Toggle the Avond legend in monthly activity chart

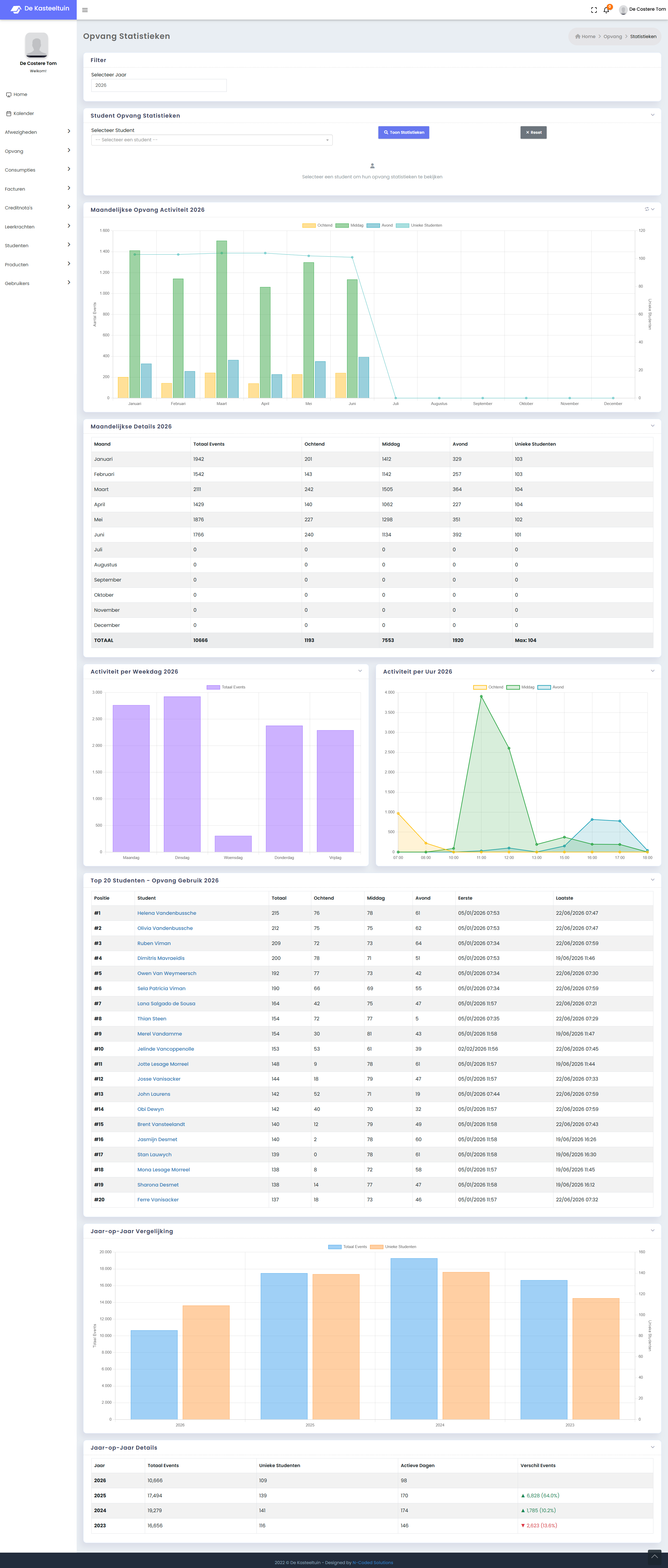(380, 225)
